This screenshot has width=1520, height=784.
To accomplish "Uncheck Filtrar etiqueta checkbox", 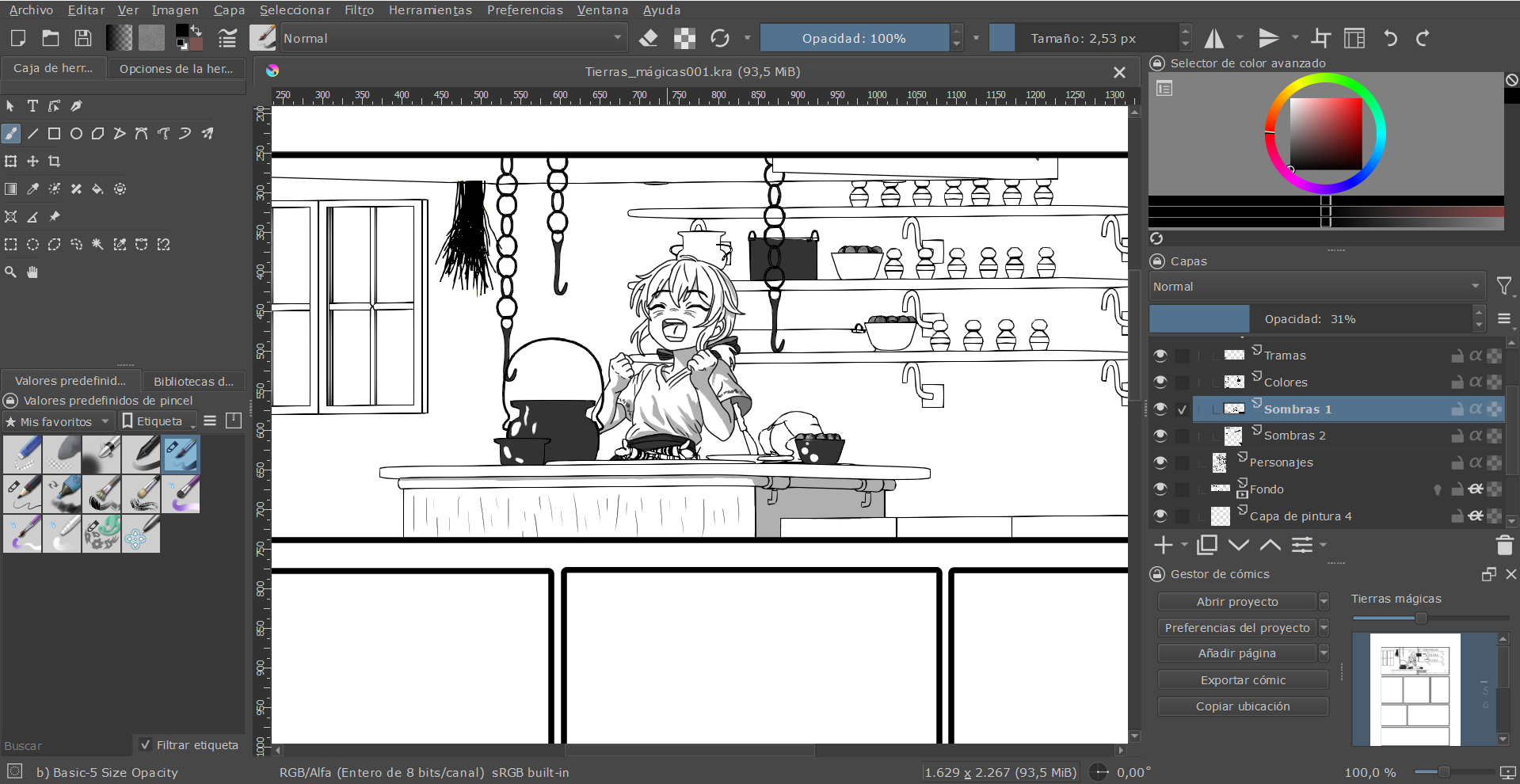I will [146, 744].
